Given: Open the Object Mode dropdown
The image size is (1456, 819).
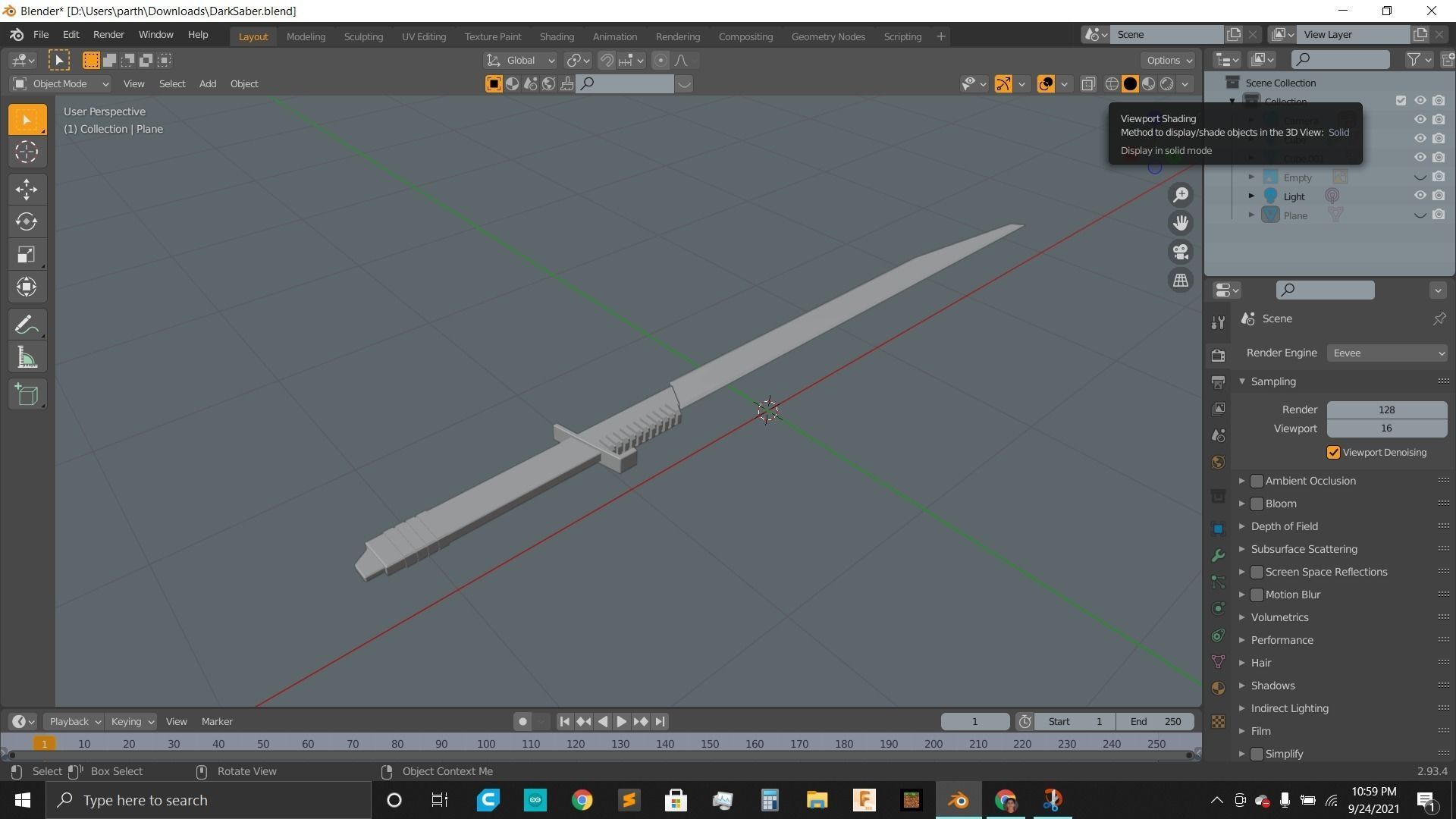Looking at the screenshot, I should click(x=61, y=84).
